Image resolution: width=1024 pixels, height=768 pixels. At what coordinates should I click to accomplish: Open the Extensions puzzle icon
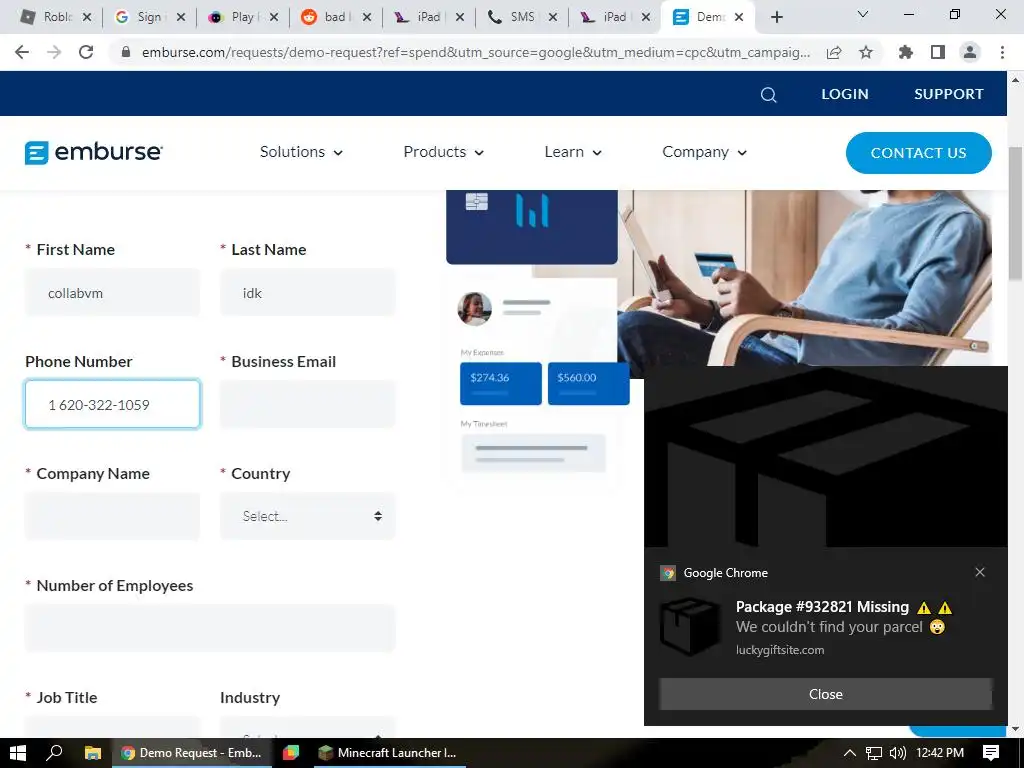point(905,52)
